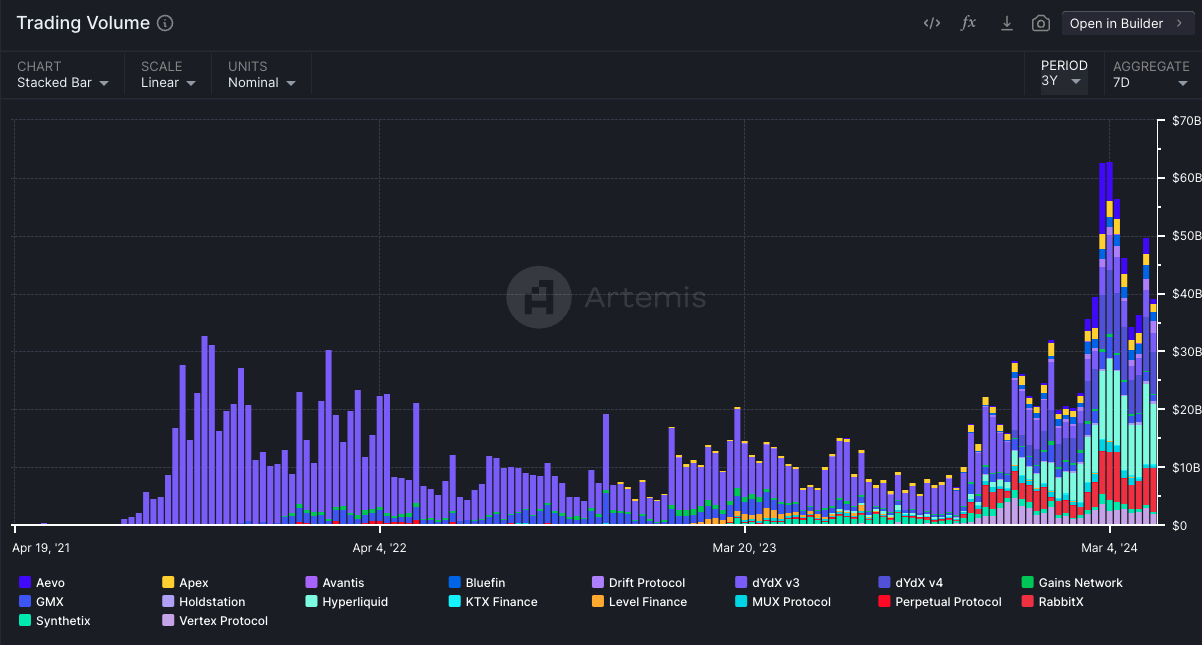The width and height of the screenshot is (1202, 645).
Task: Toggle Hyperliquid series in legend
Action: 354,602
